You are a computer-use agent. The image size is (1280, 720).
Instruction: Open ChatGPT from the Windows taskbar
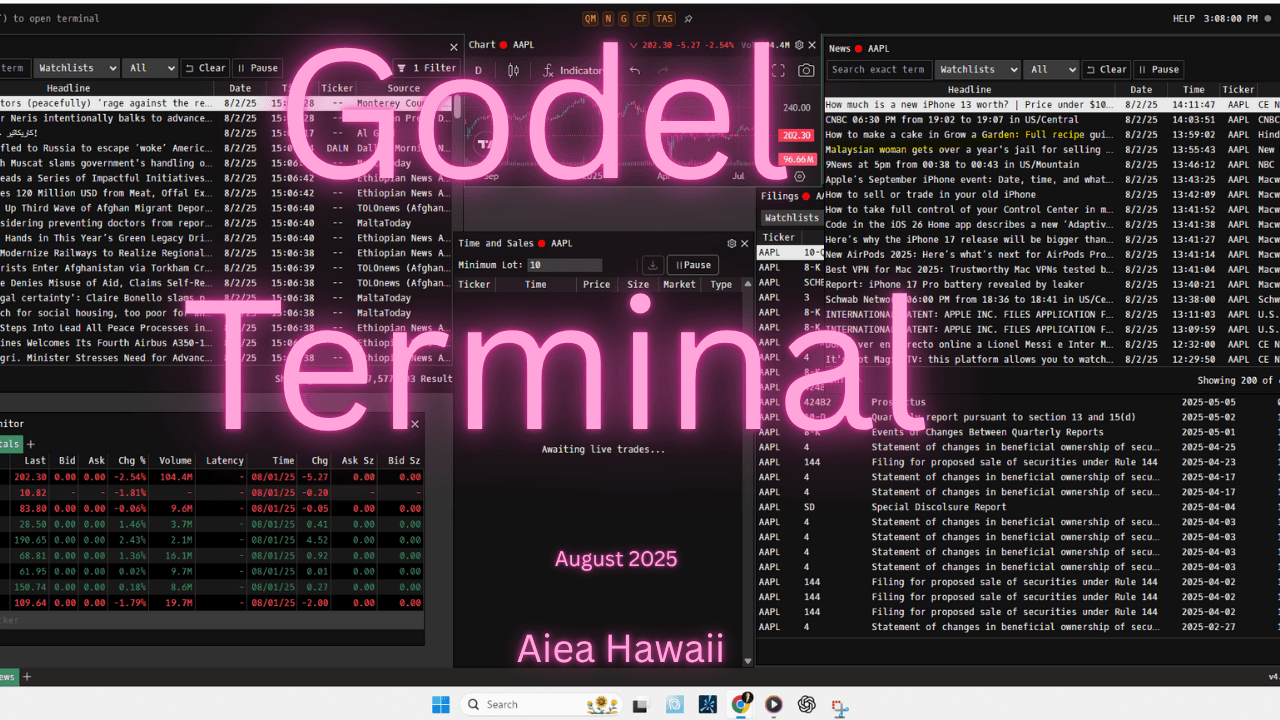click(x=806, y=704)
